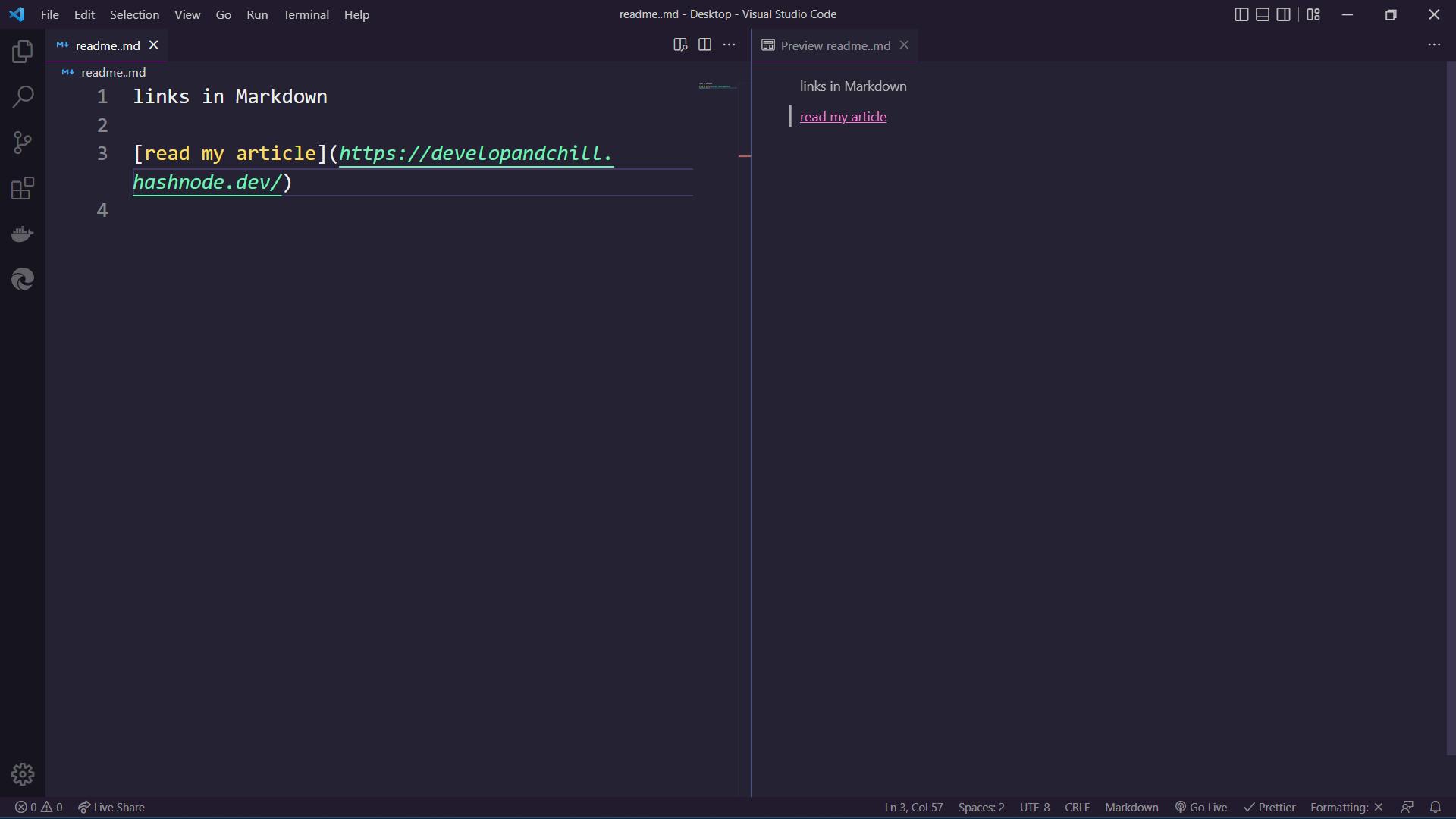Screen dimensions: 1456x819
Task: Open the Docker view
Action: coord(23,234)
